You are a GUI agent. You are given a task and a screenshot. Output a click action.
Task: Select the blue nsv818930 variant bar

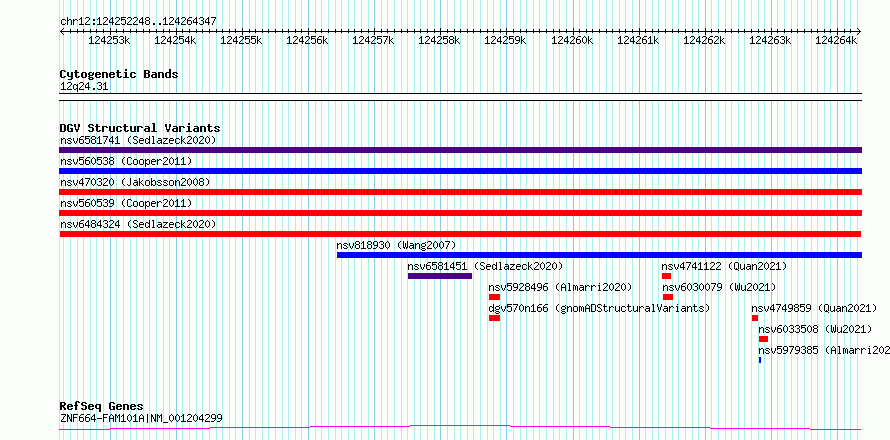[599, 255]
